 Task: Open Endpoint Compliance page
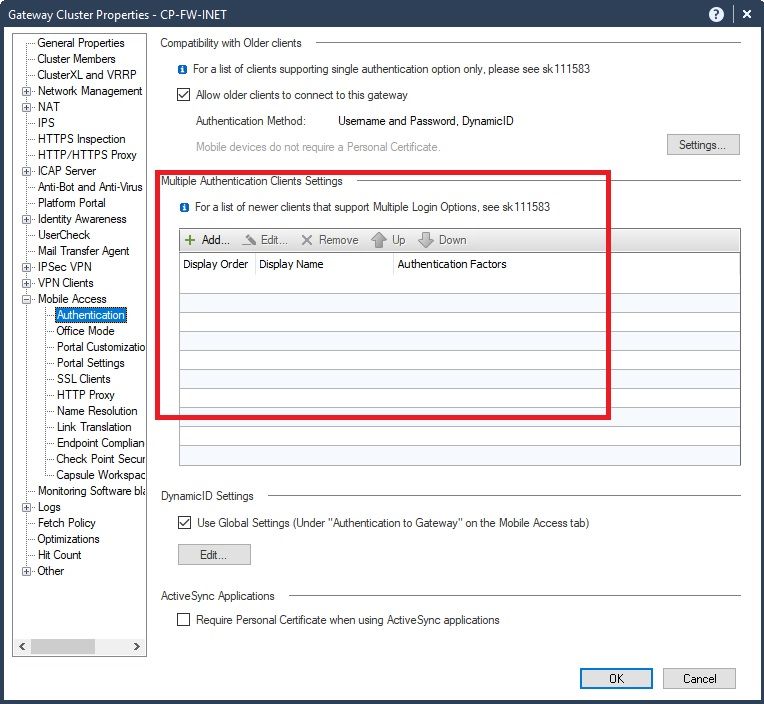click(x=101, y=443)
